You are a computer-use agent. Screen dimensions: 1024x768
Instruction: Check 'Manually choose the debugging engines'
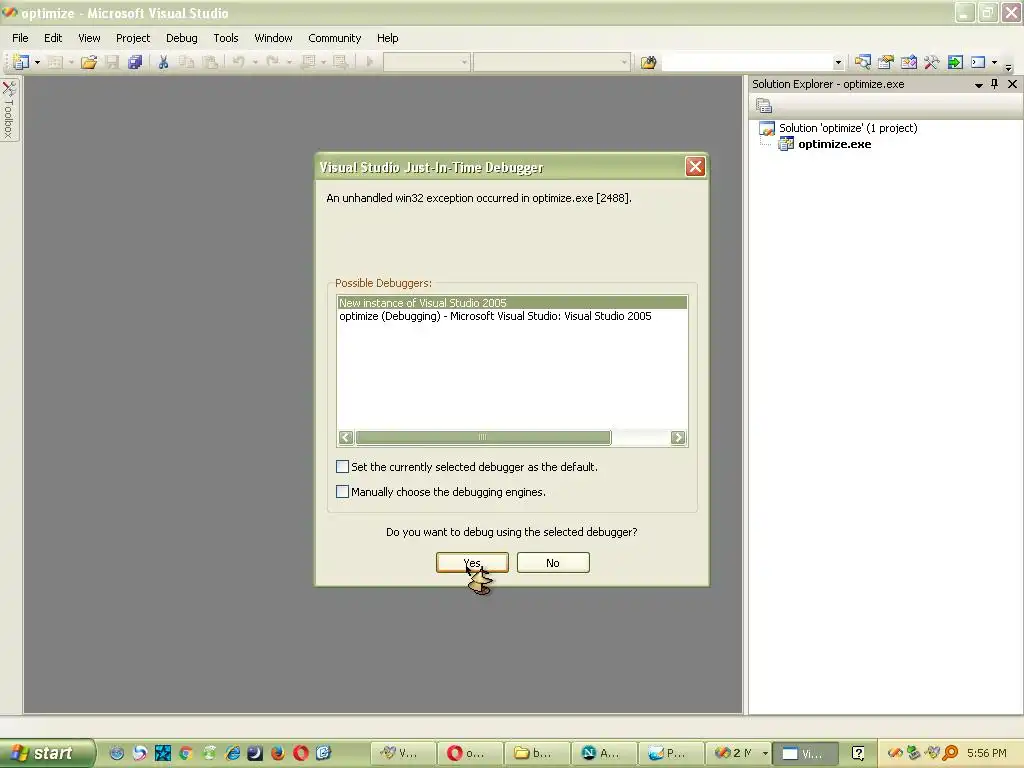coord(342,492)
